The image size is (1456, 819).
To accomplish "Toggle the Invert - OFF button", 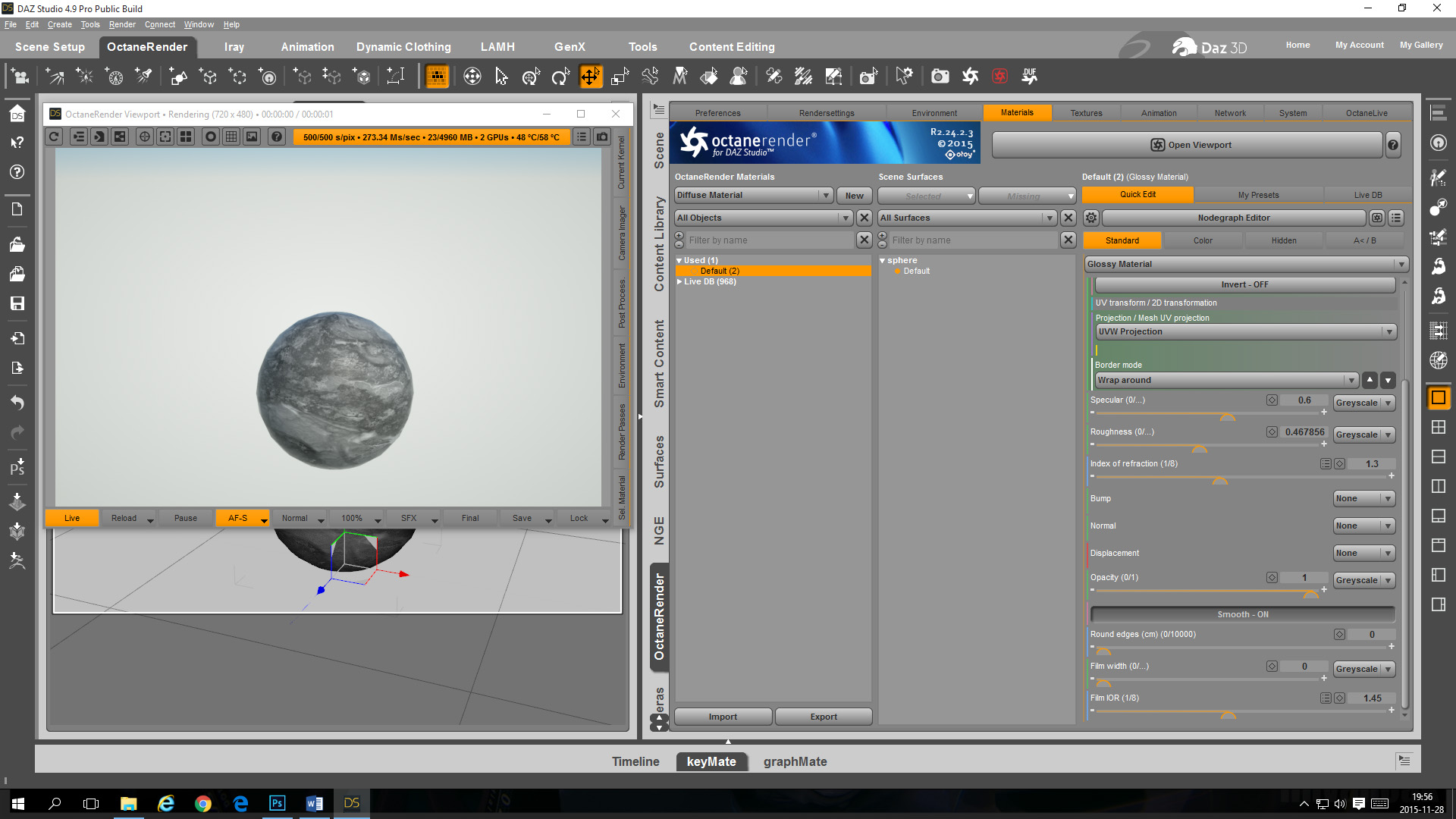I will pos(1244,284).
